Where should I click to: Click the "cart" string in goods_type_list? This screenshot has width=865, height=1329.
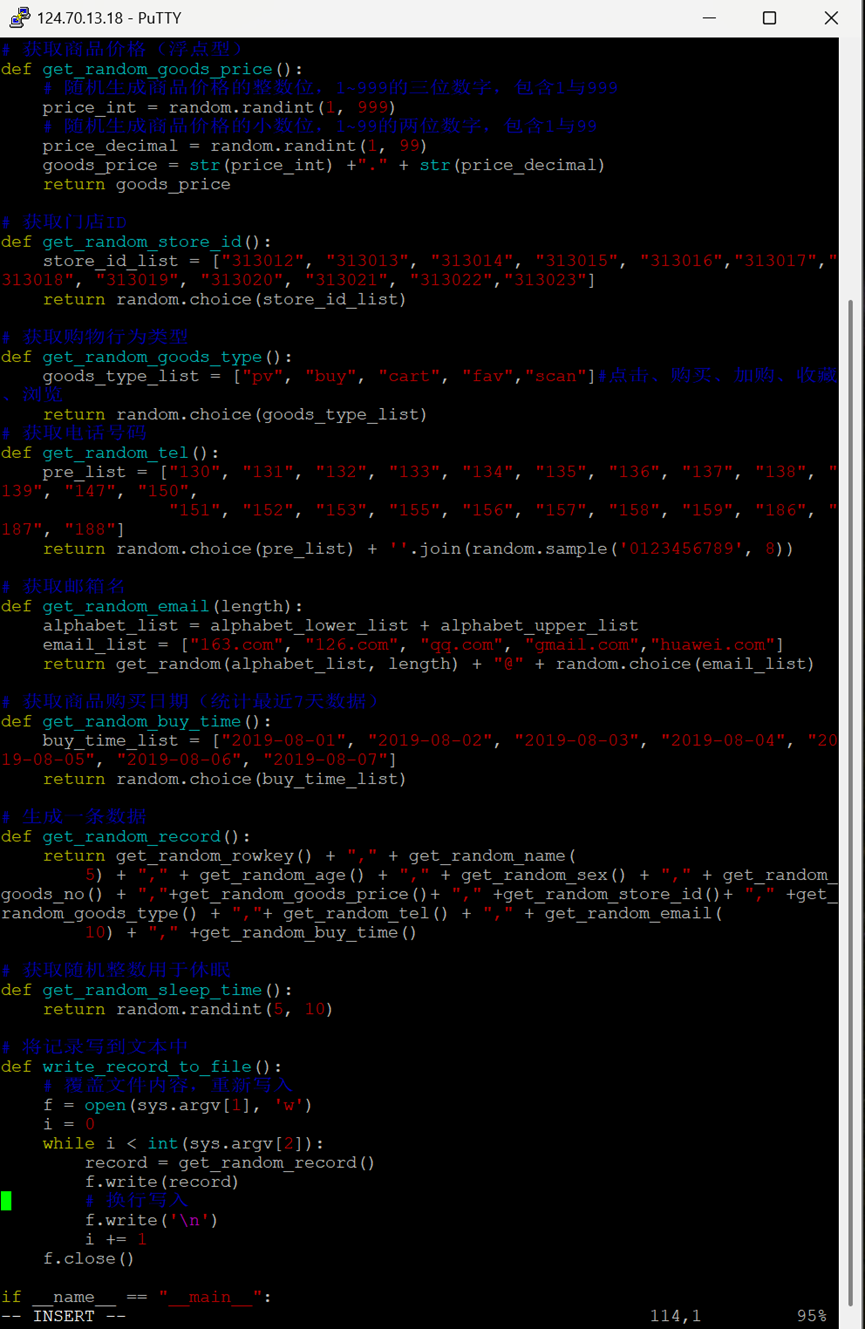[x=409, y=376]
